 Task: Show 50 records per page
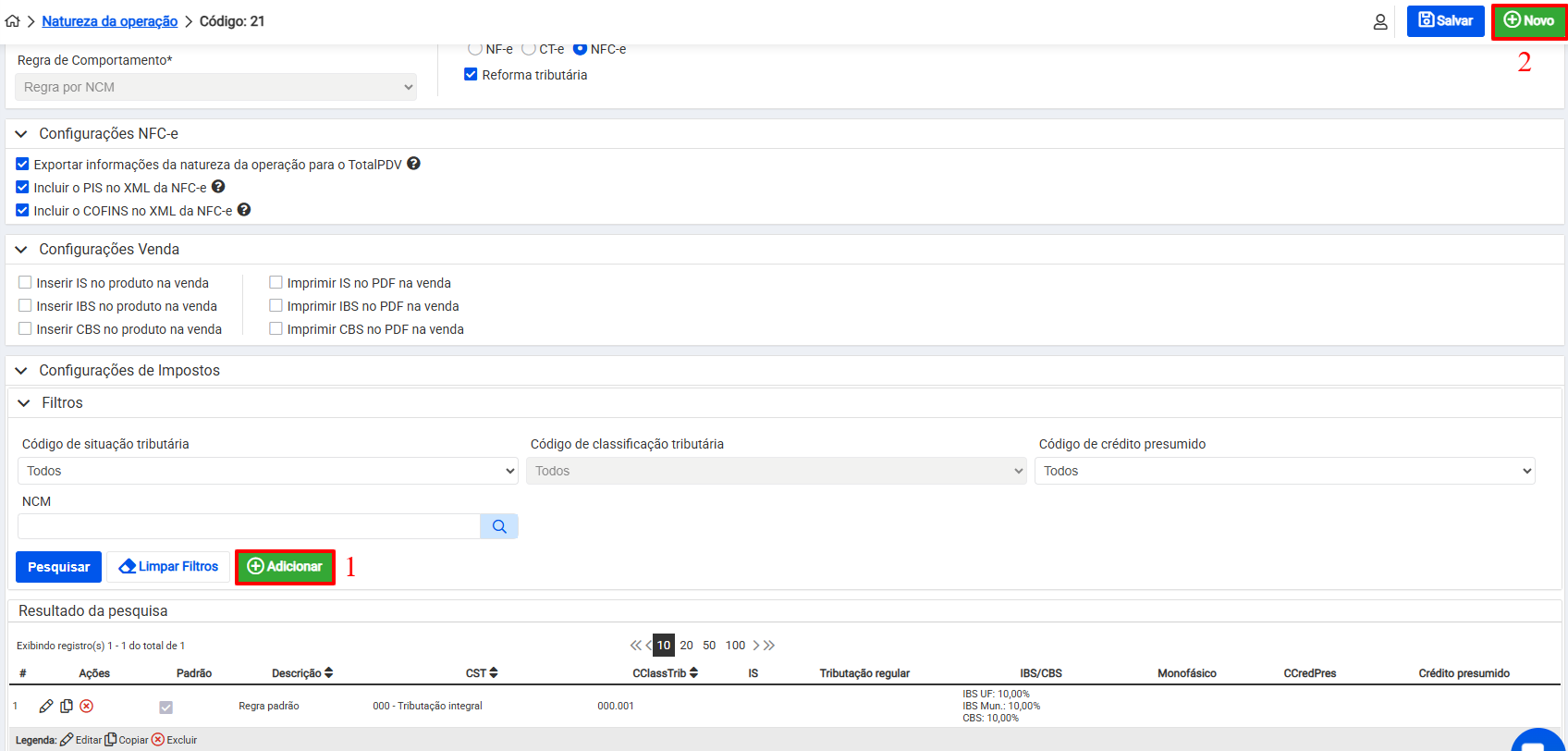(x=709, y=646)
